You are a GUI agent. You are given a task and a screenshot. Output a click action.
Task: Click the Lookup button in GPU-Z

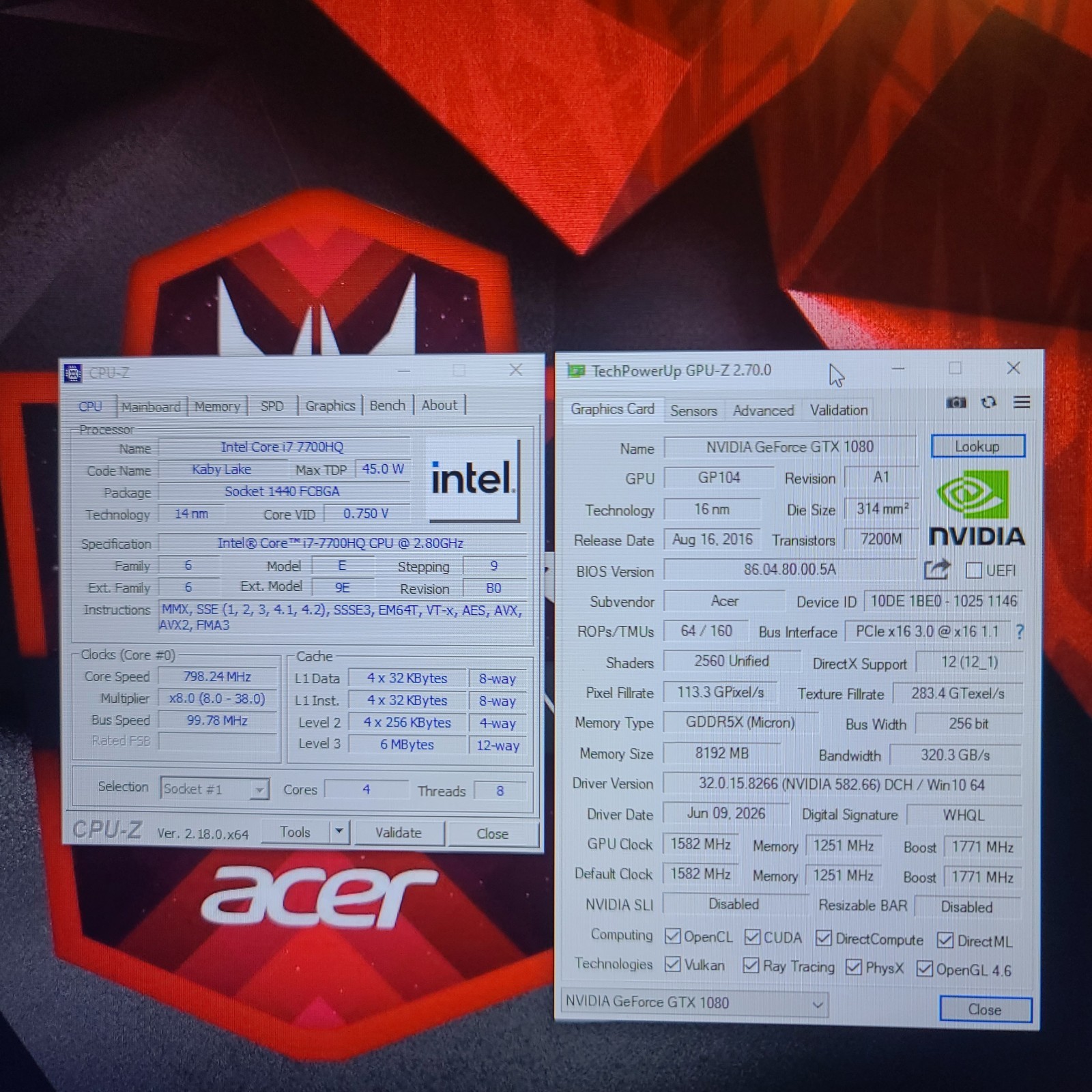[977, 446]
